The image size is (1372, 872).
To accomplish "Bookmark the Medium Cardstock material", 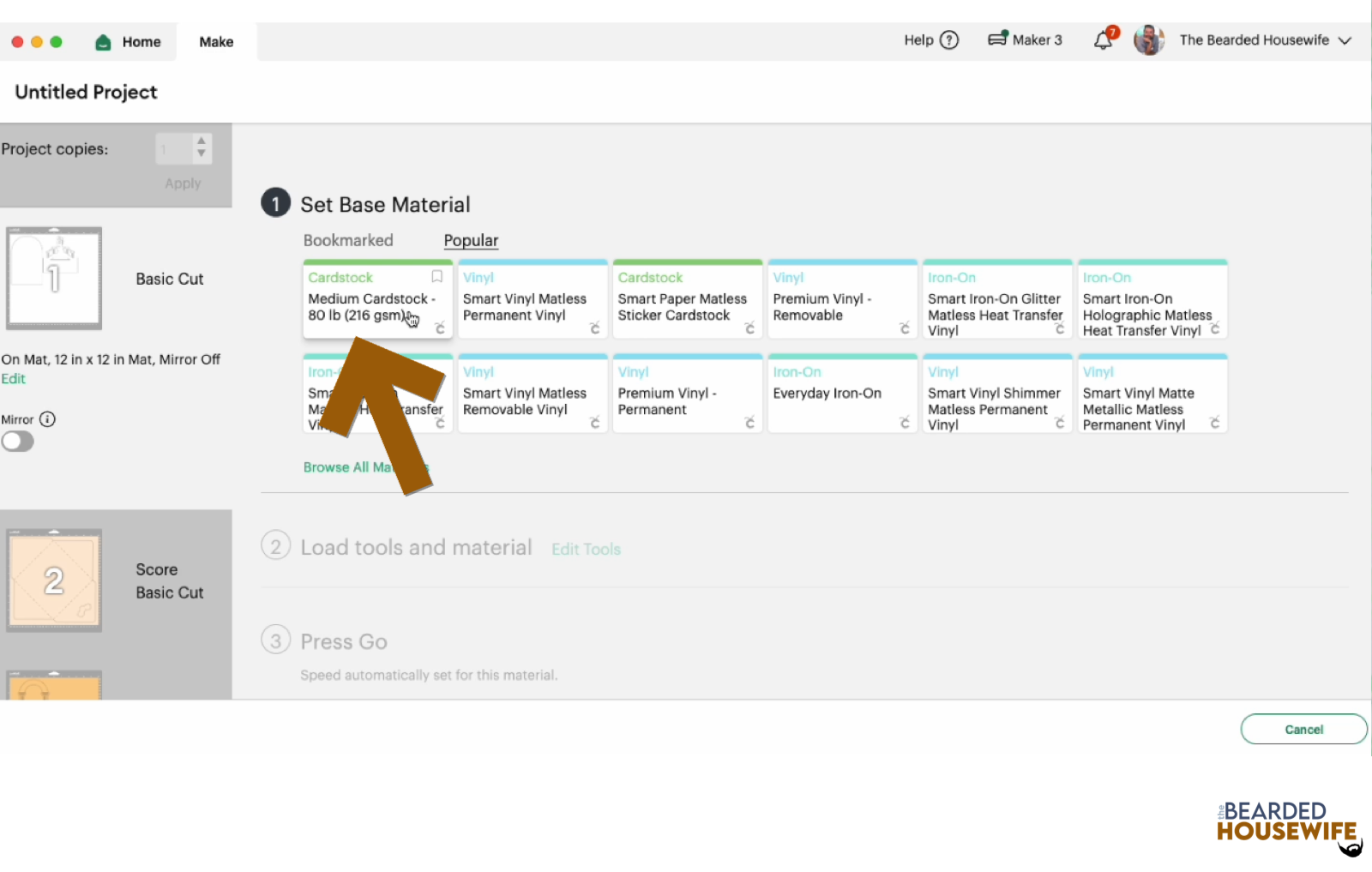I will click(436, 277).
